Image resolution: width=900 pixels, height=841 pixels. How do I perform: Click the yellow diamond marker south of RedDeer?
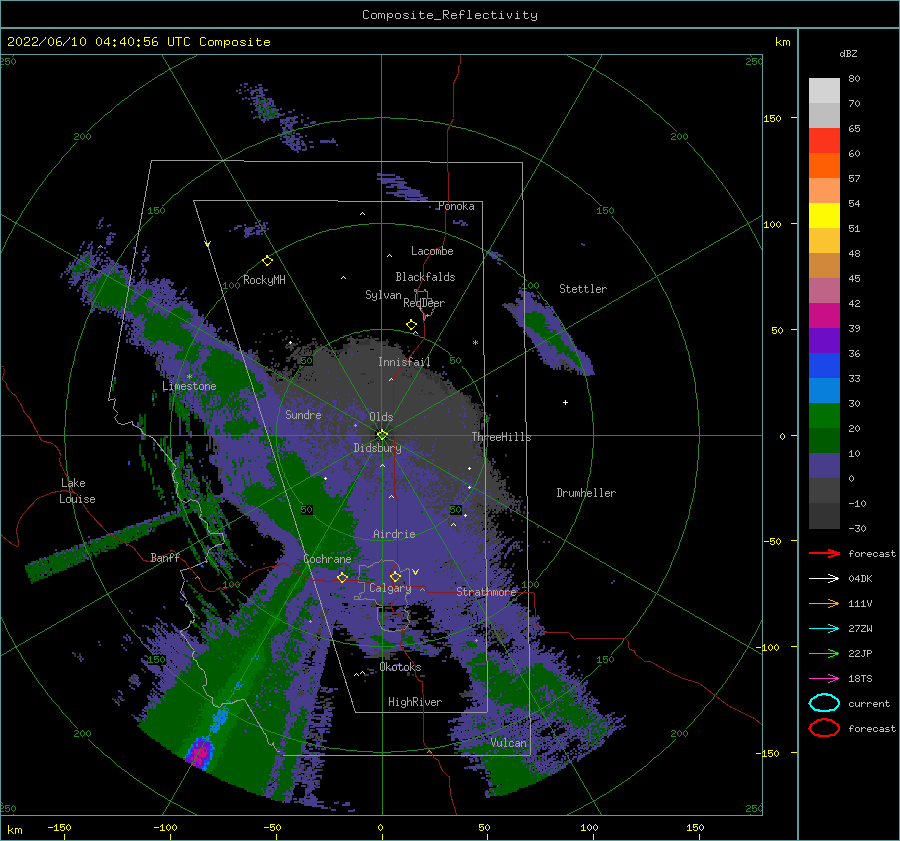click(x=412, y=325)
